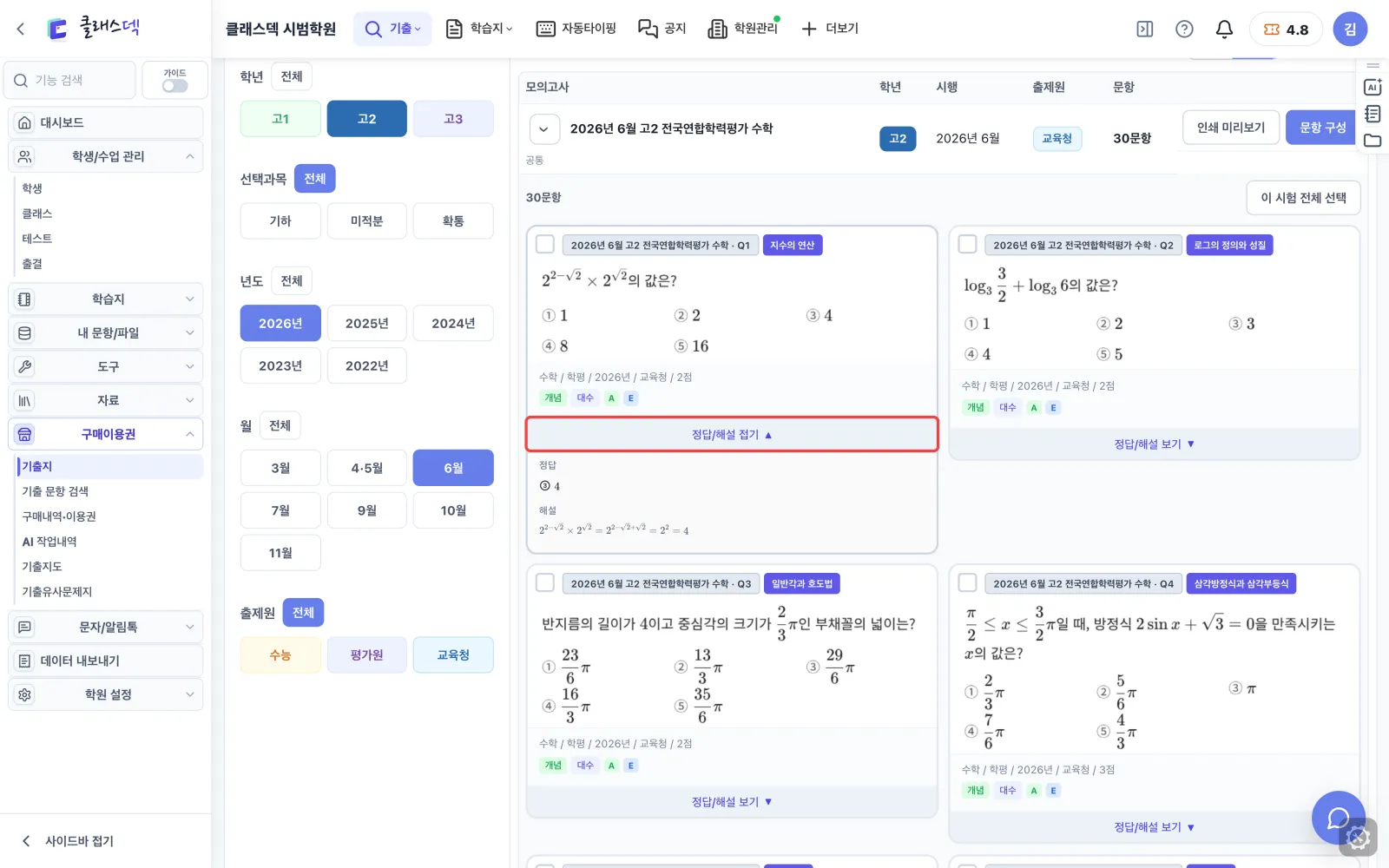The width and height of the screenshot is (1389, 868).
Task: Select the 평가원 publisher filter
Action: (366, 655)
